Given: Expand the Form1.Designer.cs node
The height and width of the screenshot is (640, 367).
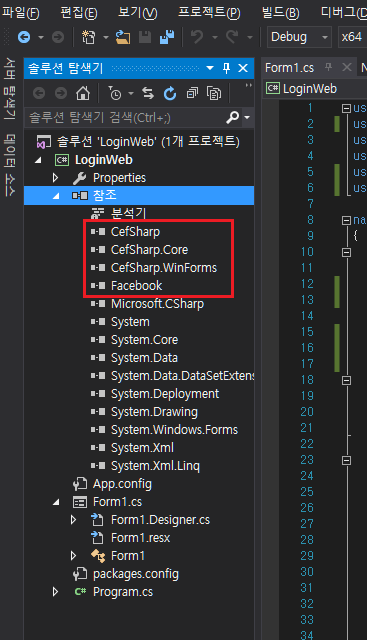Looking at the screenshot, I should pos(73,520).
